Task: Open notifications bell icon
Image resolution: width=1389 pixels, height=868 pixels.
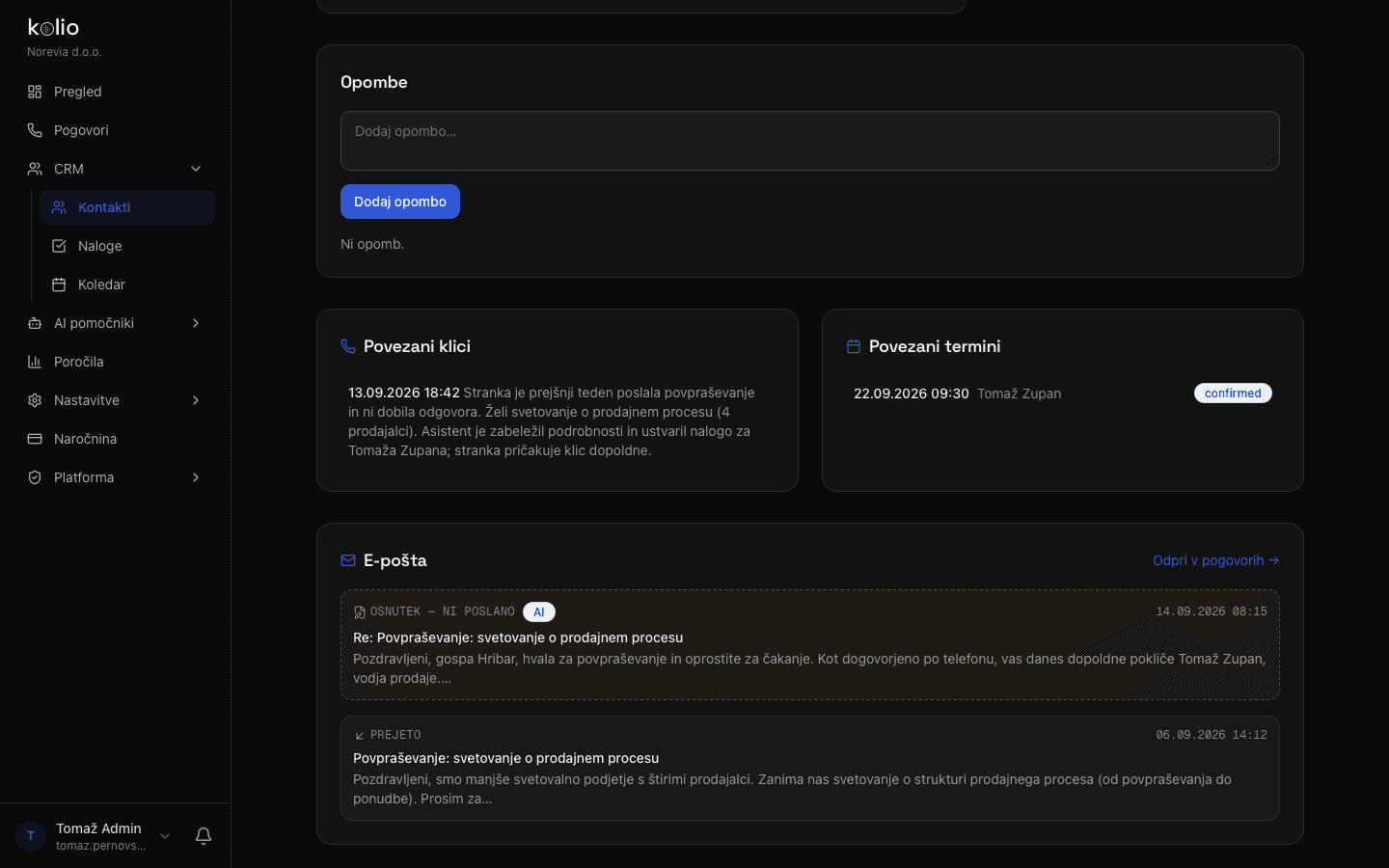Action: point(204,836)
